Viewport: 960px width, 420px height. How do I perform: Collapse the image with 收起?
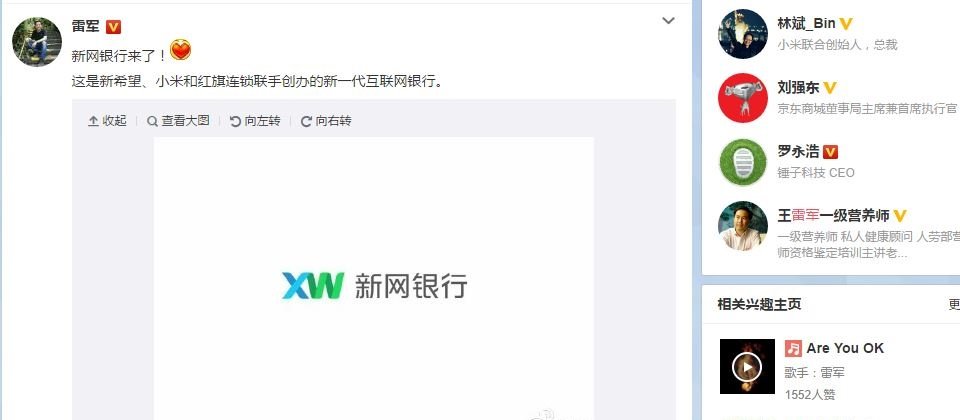pos(107,121)
